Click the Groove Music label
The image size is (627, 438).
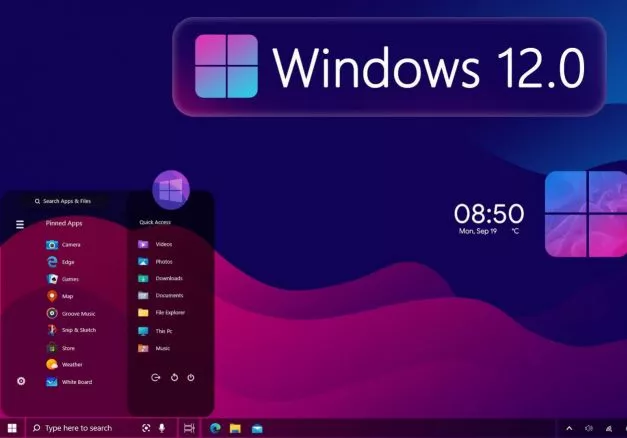tap(79, 314)
